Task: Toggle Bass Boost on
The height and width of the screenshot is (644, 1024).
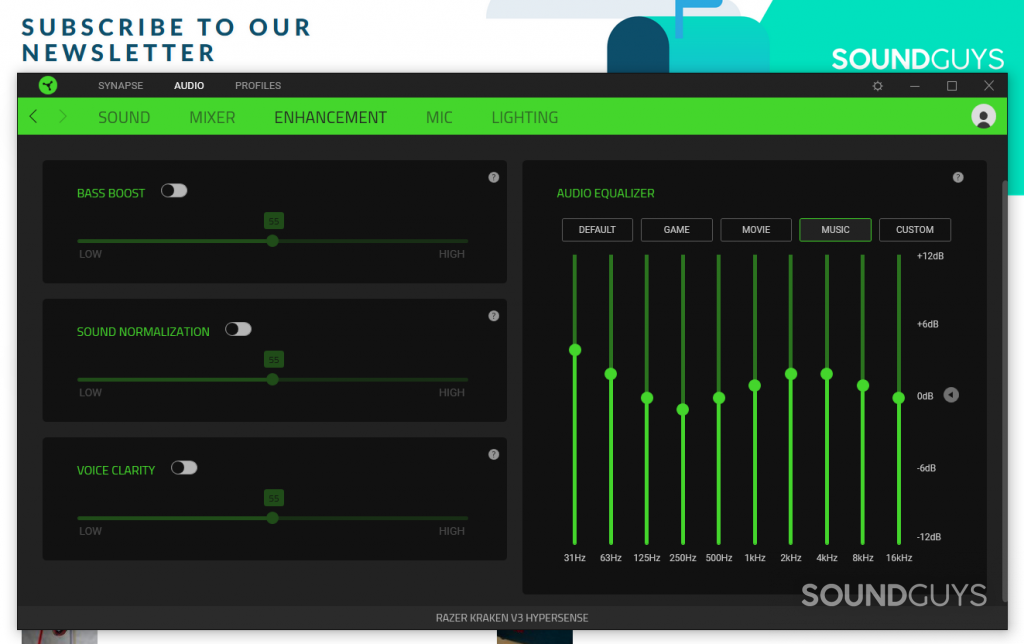Action: pos(174,190)
